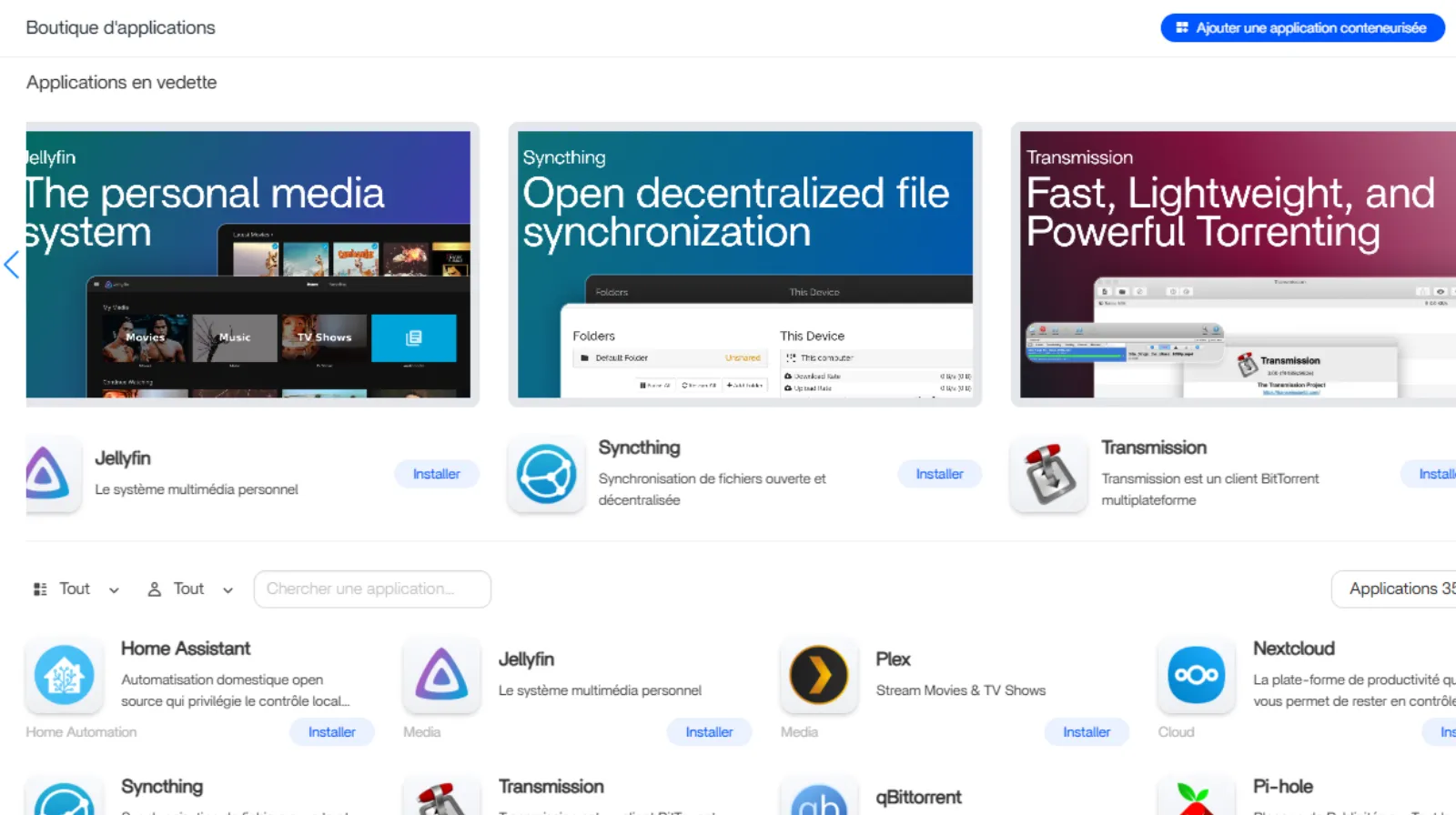
Task: Install Plex using its Installer button
Action: click(x=1087, y=732)
